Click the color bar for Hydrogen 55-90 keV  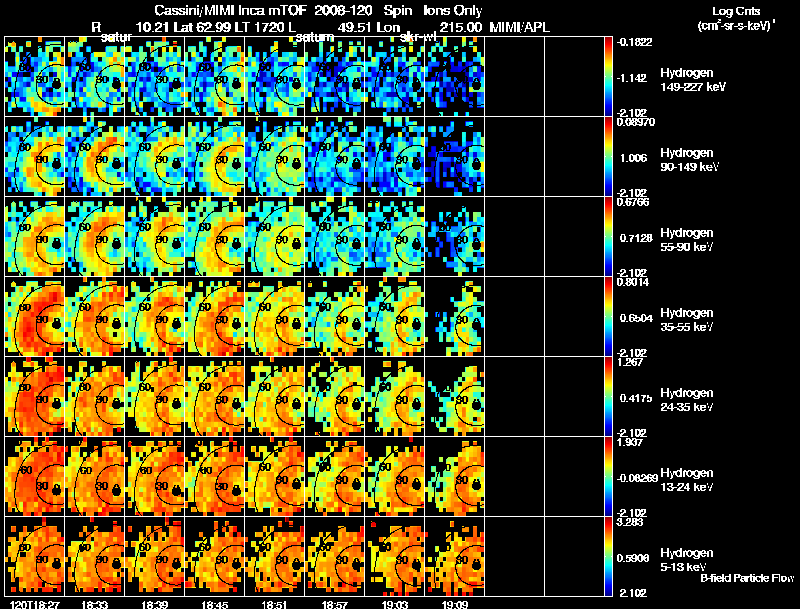[608, 237]
